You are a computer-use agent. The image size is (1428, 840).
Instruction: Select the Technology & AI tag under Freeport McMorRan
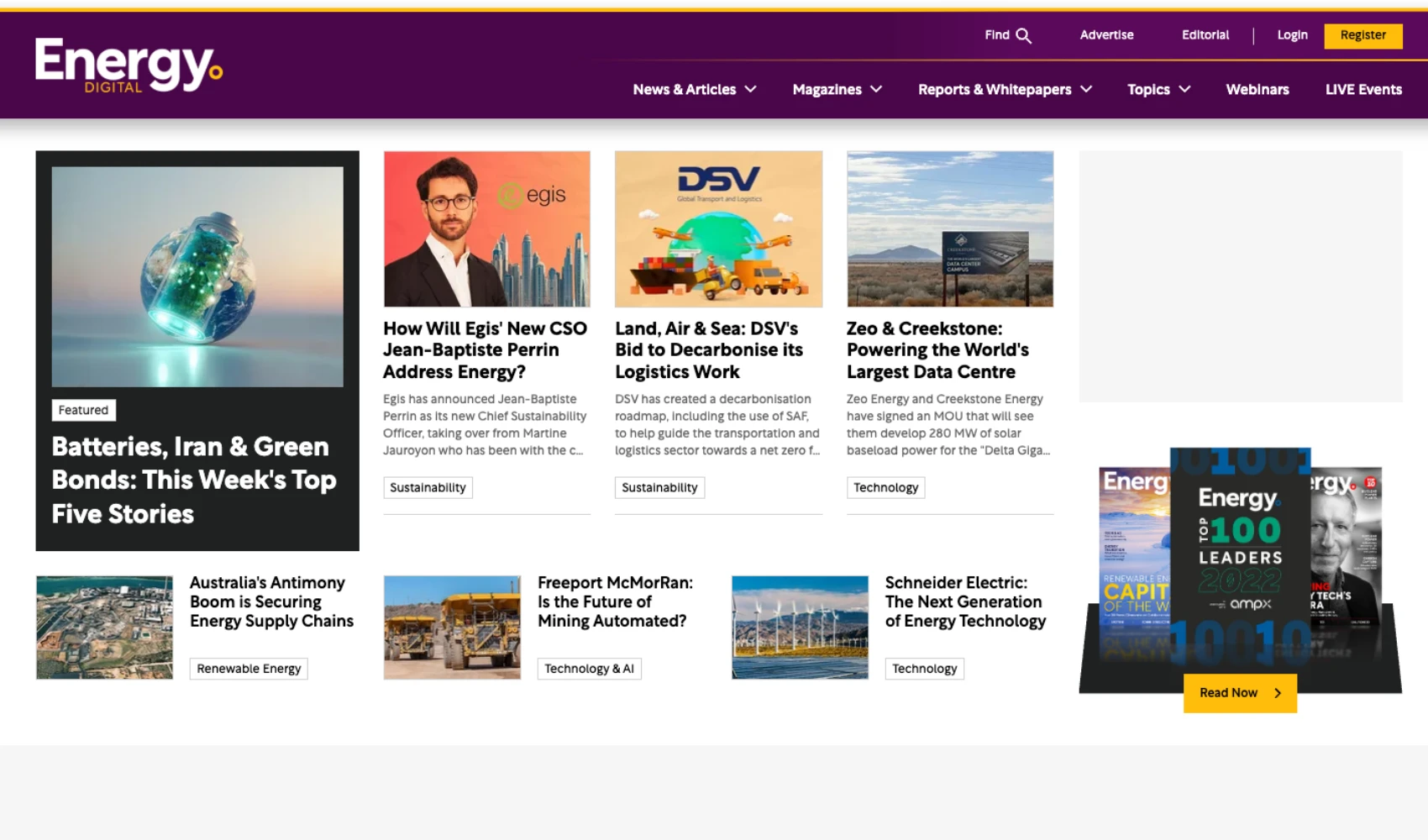[589, 668]
